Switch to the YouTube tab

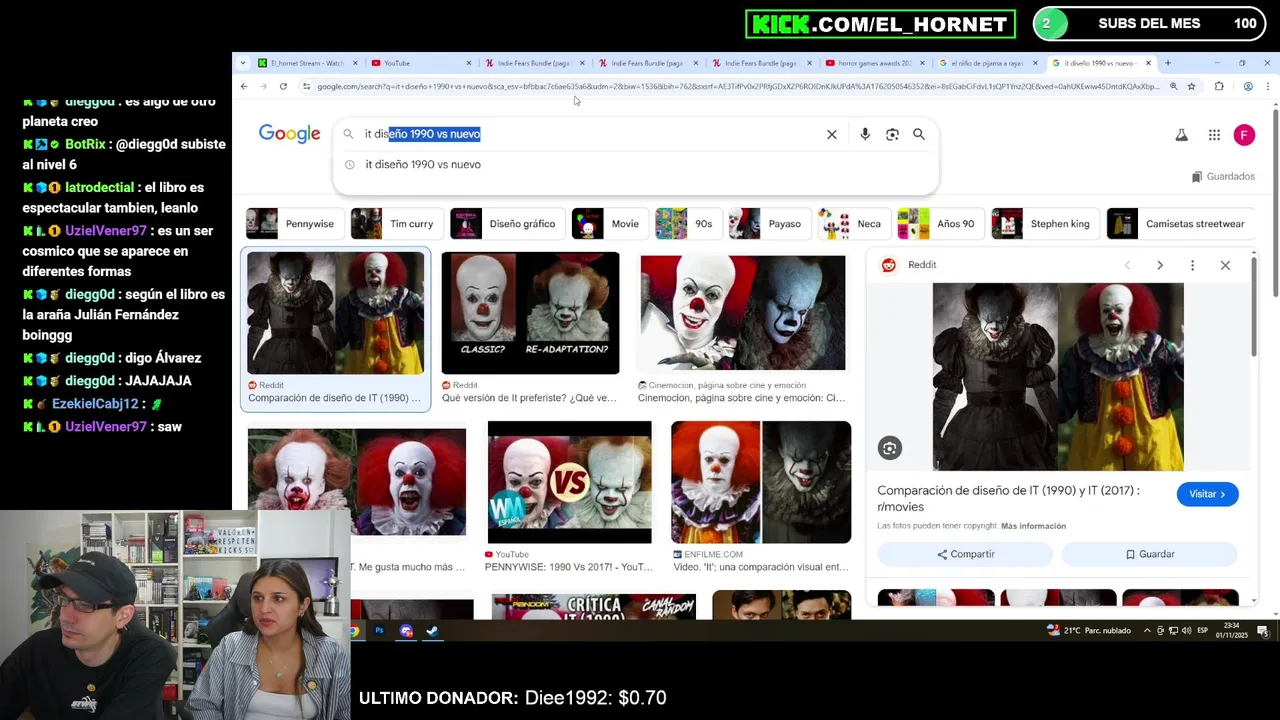(420, 63)
